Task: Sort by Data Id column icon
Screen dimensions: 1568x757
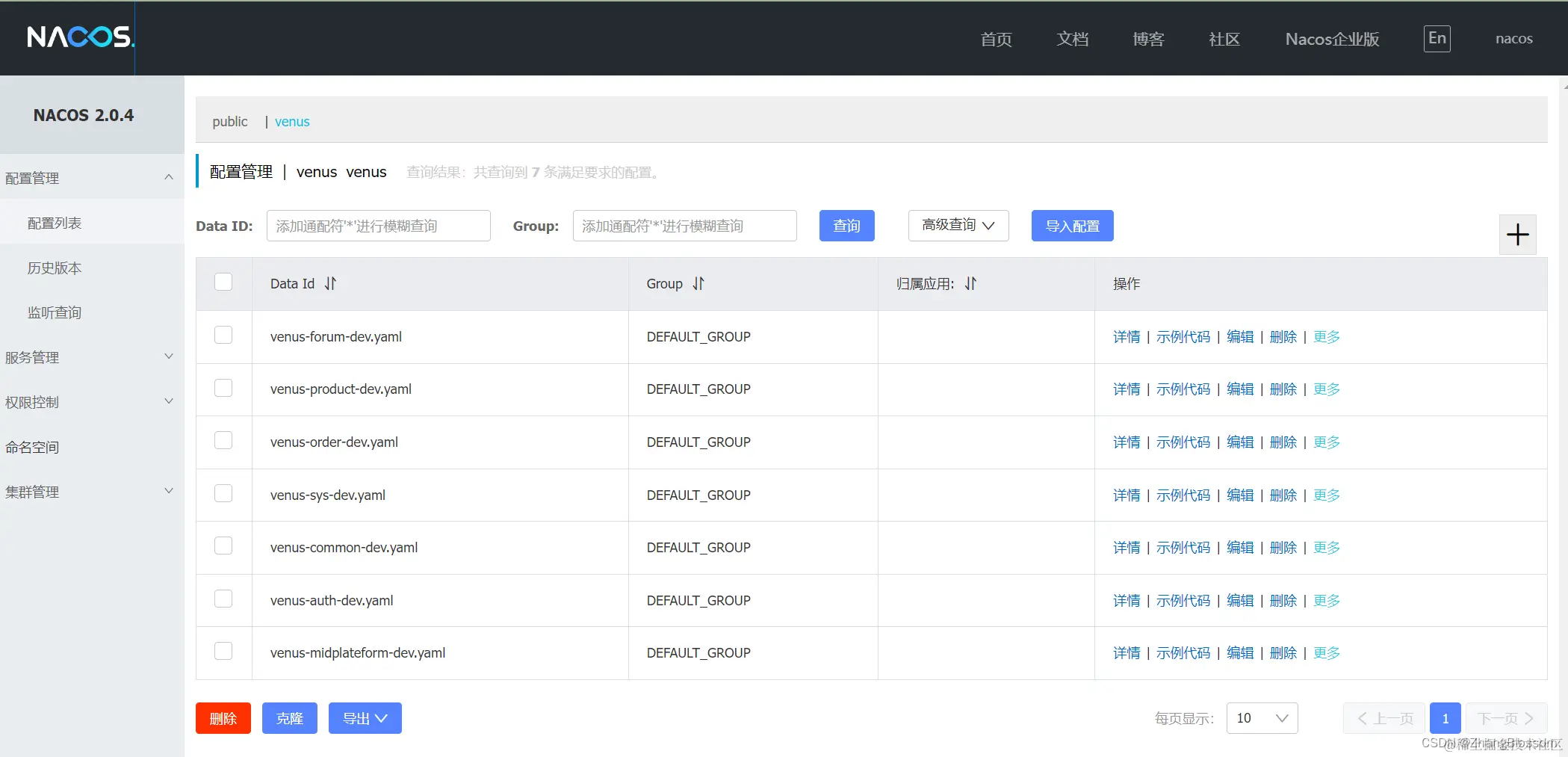Action: point(330,283)
